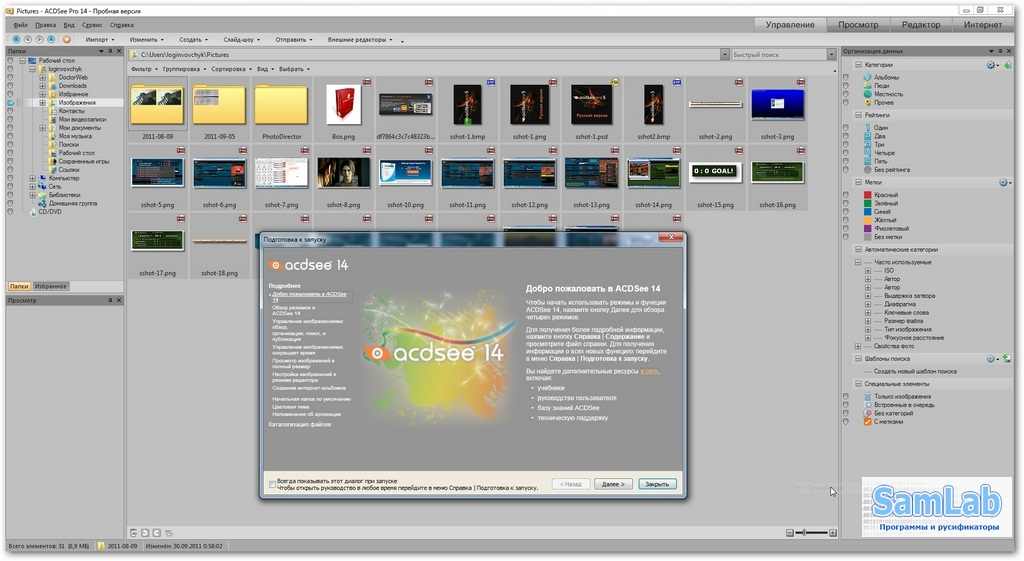This screenshot has height=561, width=1024.
Task: Close the Просмотр preview panel
Action: point(119,300)
